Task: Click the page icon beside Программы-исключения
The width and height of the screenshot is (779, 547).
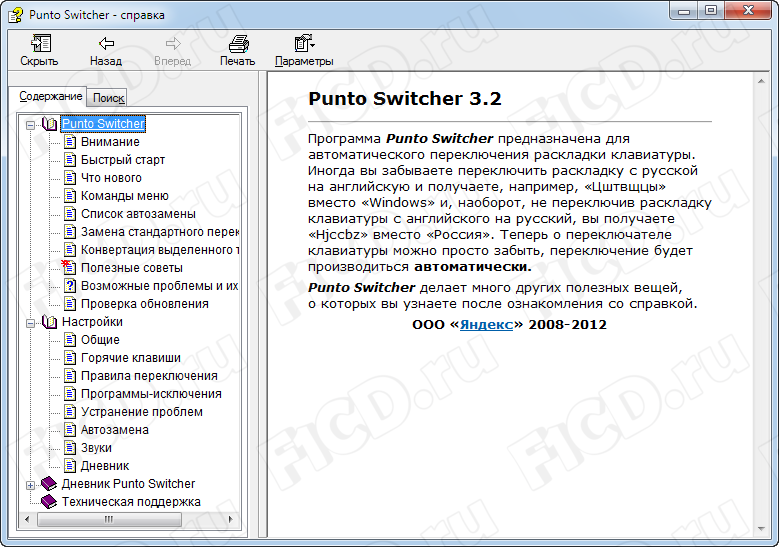Action: [x=70, y=394]
